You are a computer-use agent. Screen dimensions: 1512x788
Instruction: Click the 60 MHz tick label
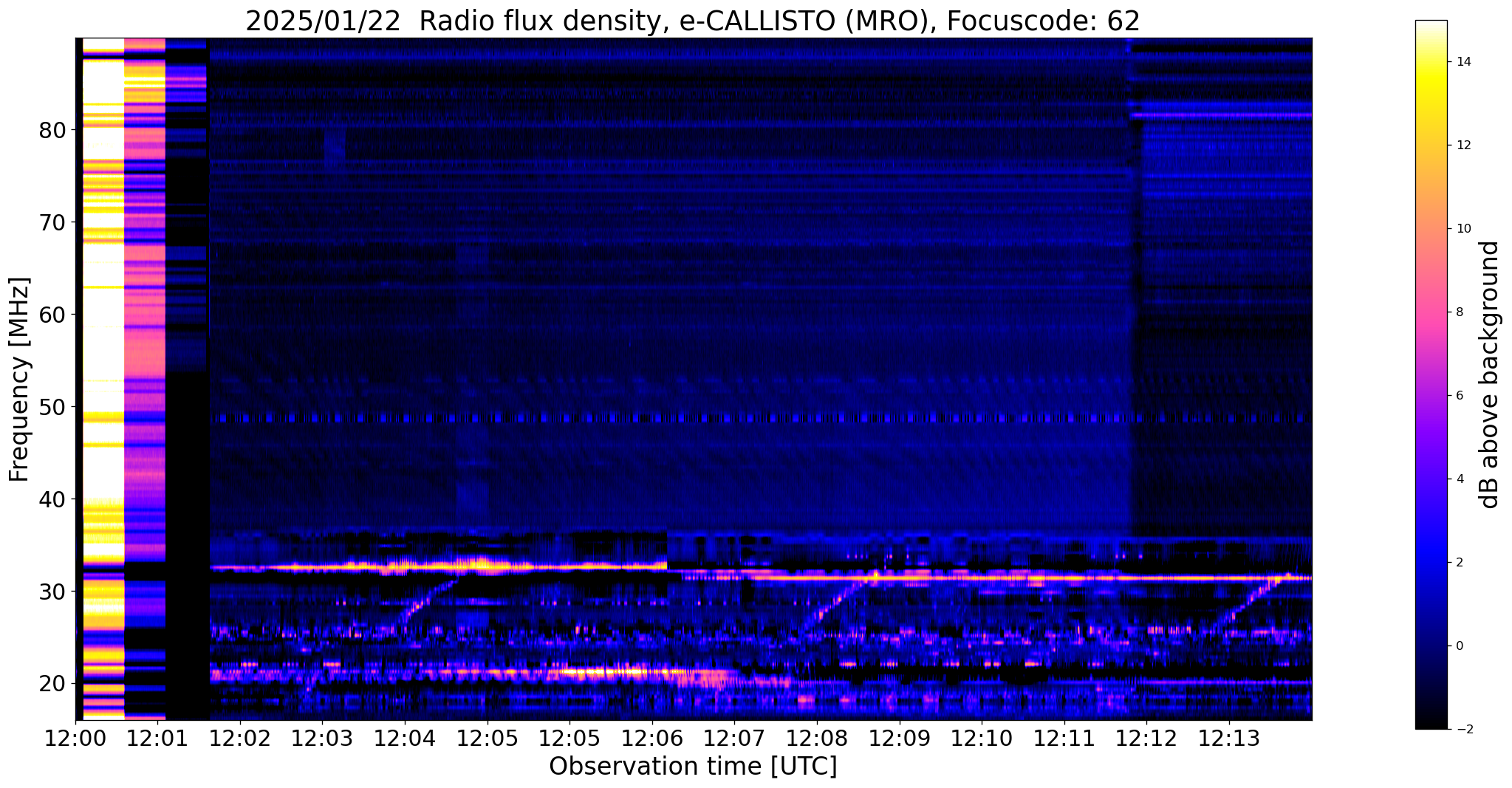click(x=52, y=315)
